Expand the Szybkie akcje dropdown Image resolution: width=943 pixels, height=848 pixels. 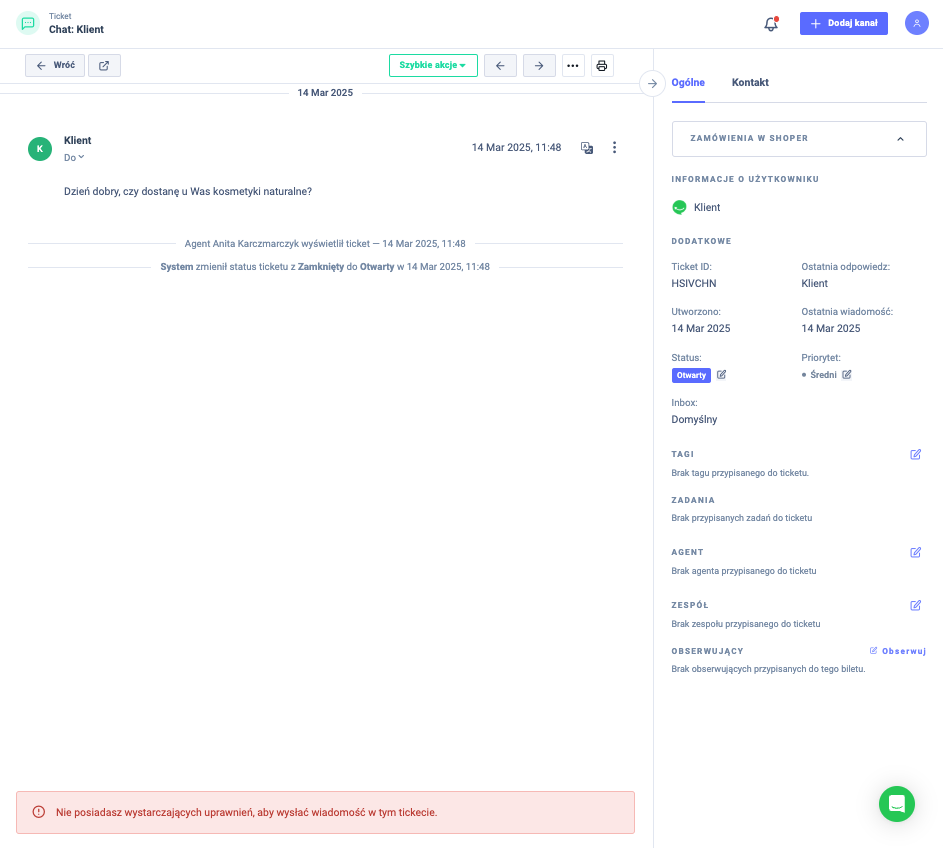pyautogui.click(x=433, y=66)
